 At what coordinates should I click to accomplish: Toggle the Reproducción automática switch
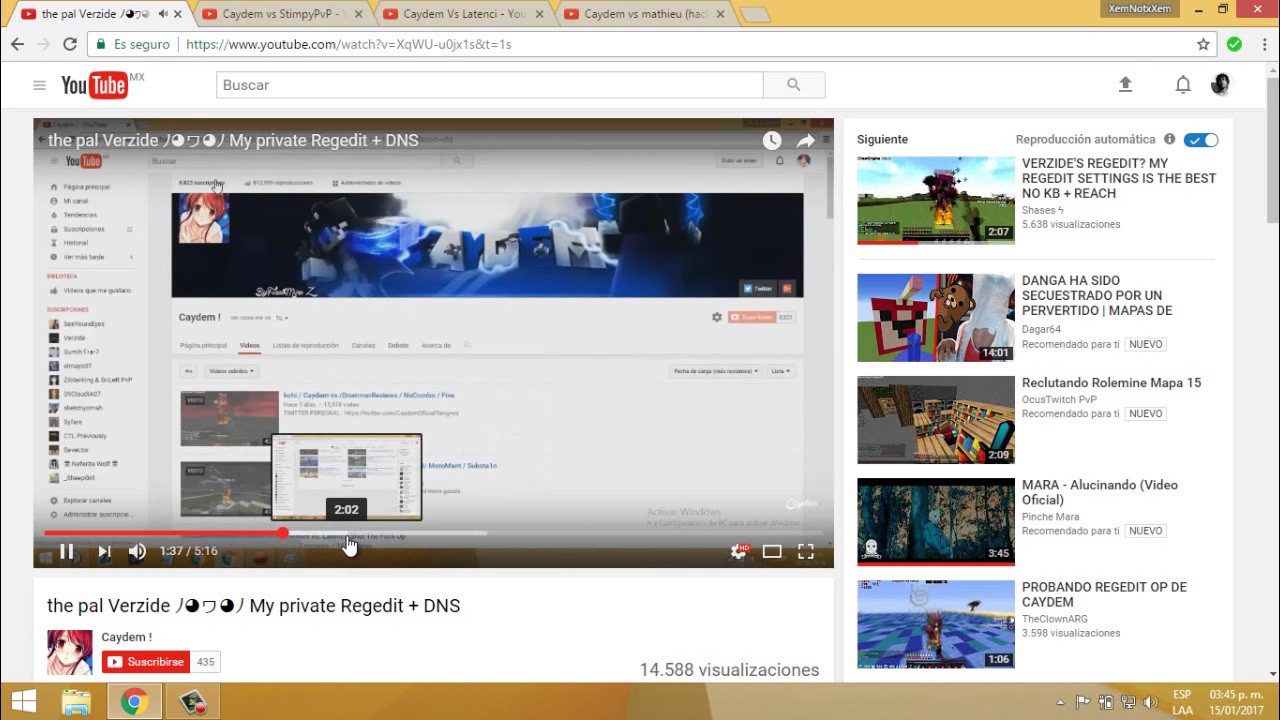point(1201,140)
